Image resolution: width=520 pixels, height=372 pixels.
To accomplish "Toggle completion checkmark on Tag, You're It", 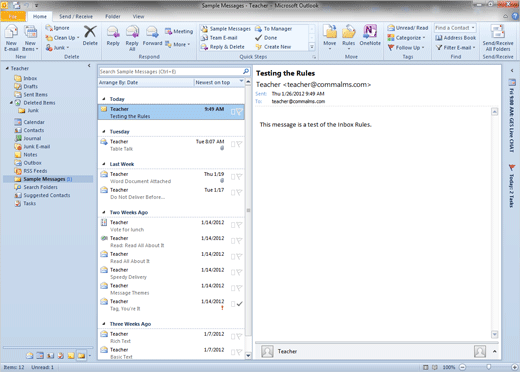I will pyautogui.click(x=239, y=304).
